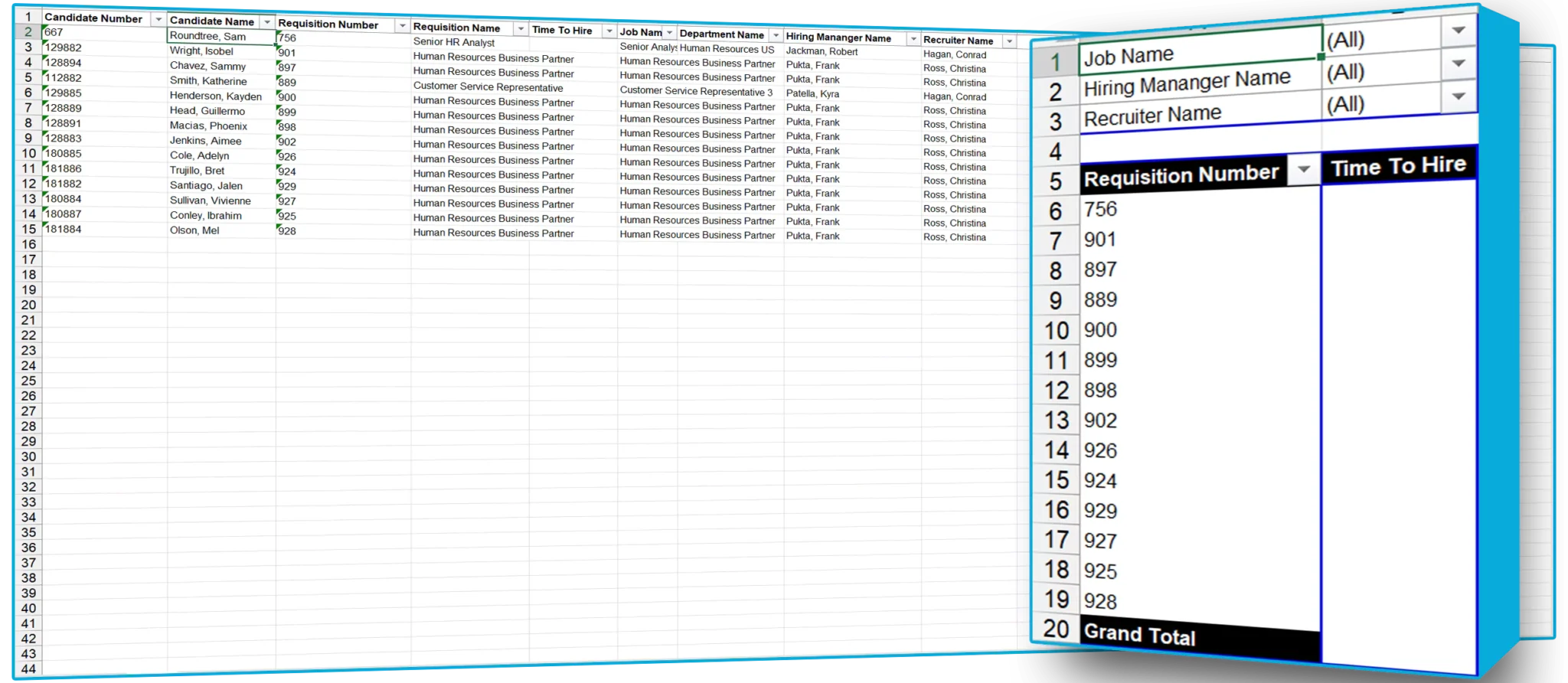The image size is (1568, 683).
Task: Select row header 16 in the left sheet
Action: coord(28,244)
